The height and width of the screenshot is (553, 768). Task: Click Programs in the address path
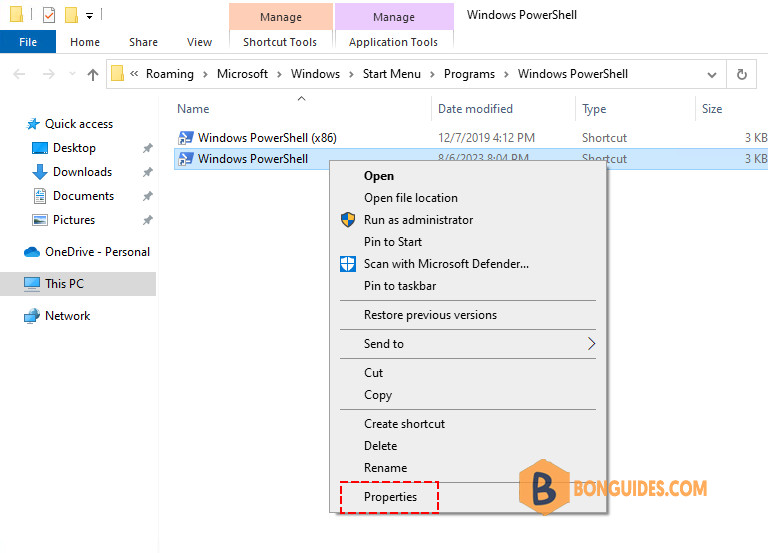469,74
